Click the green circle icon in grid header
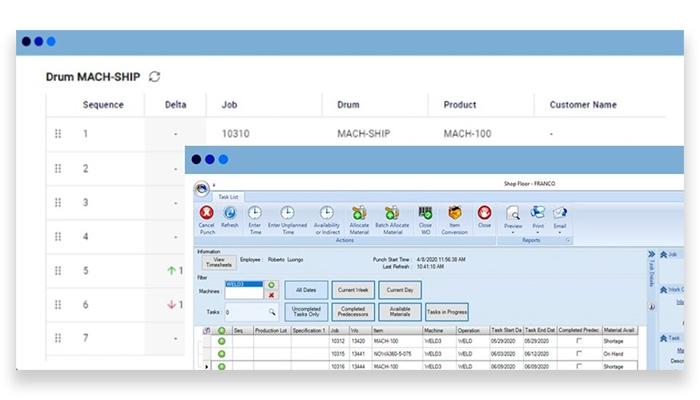The image size is (700, 400). [x=221, y=330]
